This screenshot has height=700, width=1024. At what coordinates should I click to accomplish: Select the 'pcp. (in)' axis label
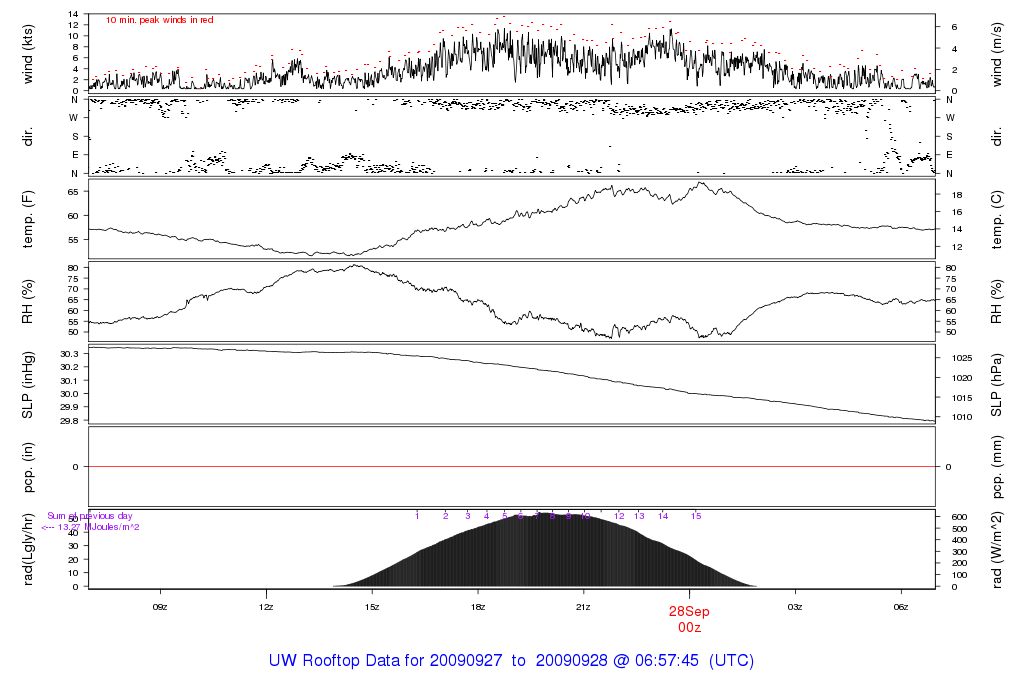point(28,466)
